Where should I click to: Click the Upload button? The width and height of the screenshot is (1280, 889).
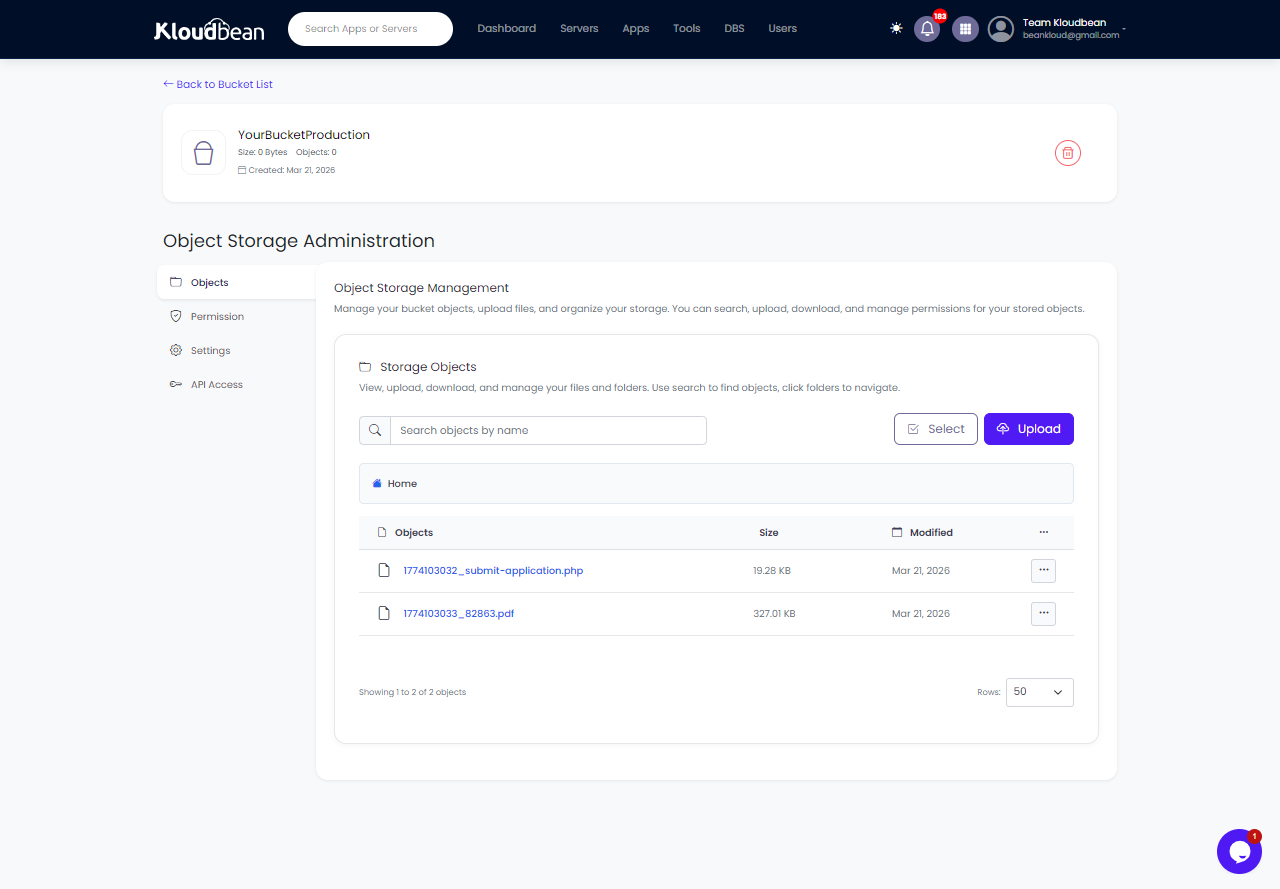[1028, 428]
